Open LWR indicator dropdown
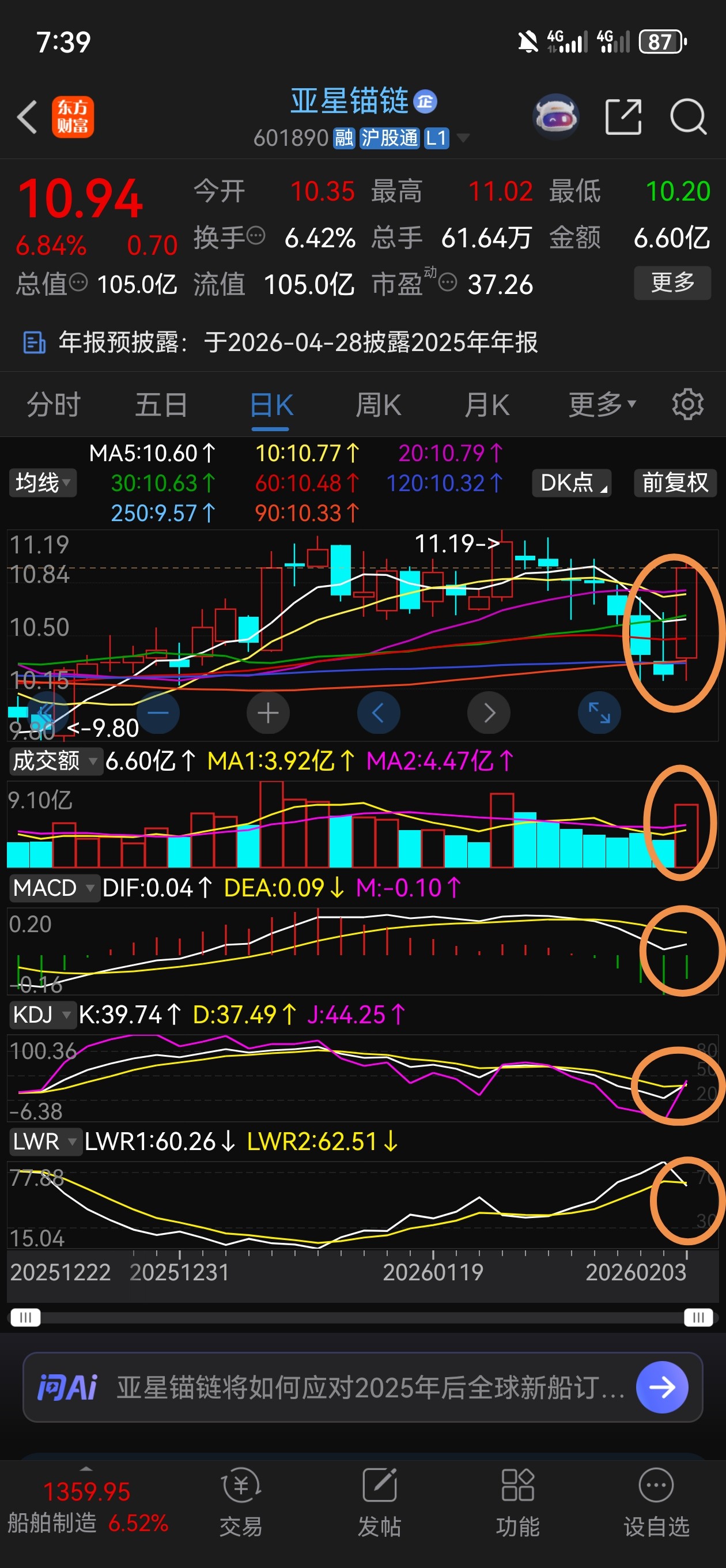Viewport: 726px width, 1568px height. [x=44, y=1141]
